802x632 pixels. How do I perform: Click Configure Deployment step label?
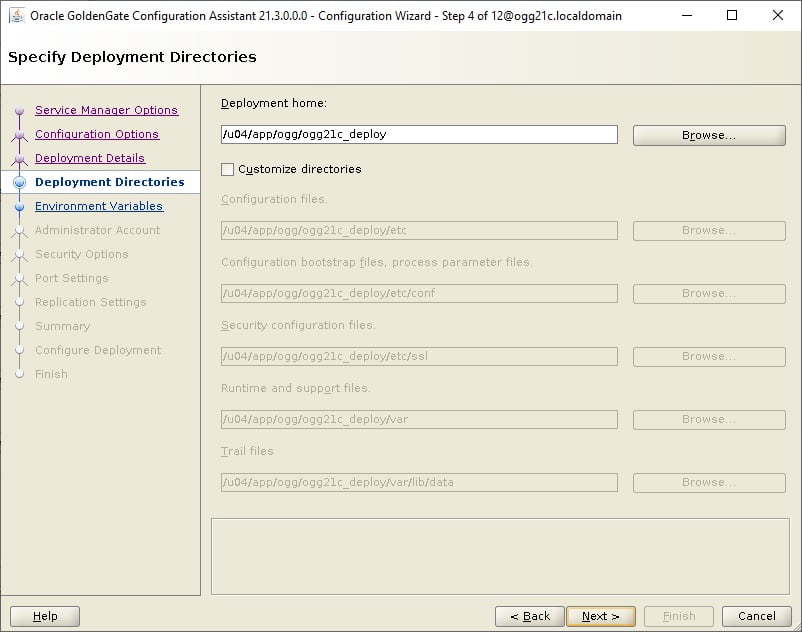pyautogui.click(x=98, y=350)
